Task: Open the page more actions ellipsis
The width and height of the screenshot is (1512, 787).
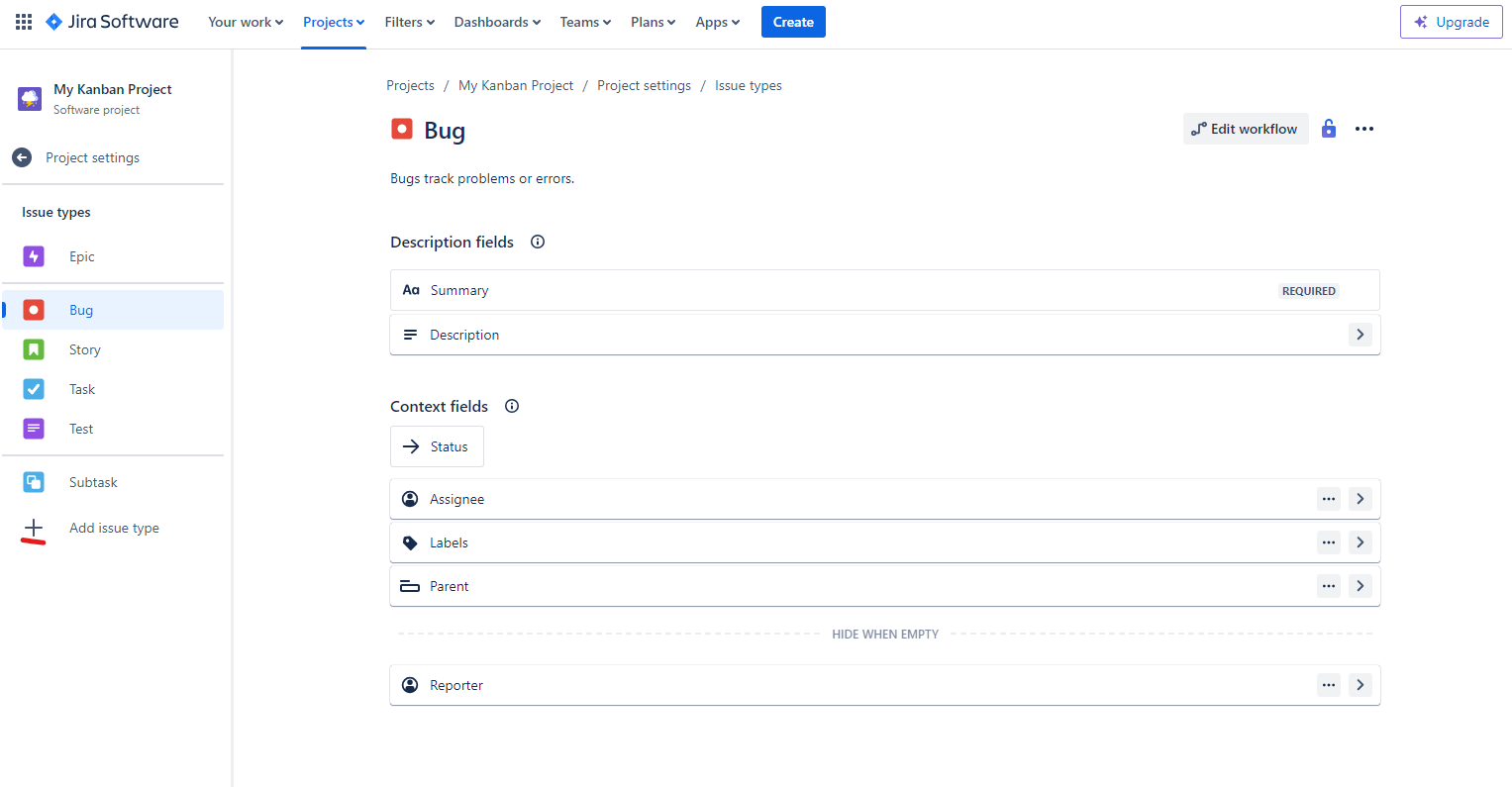Action: [x=1364, y=129]
